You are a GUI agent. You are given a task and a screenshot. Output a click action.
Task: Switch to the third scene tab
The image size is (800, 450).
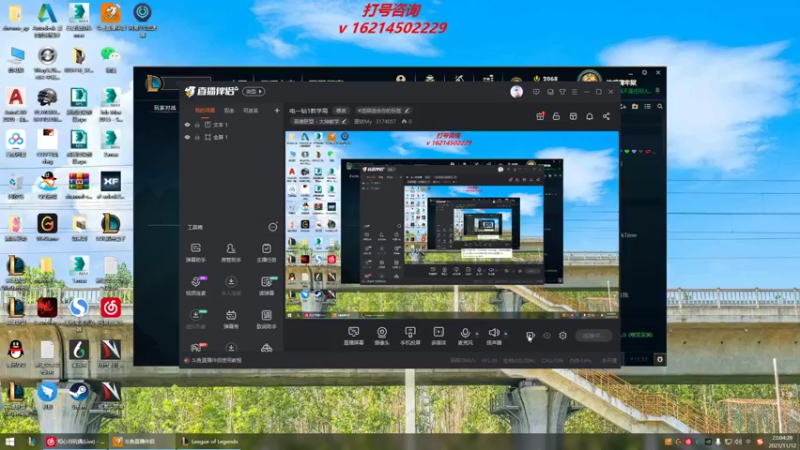coord(250,110)
